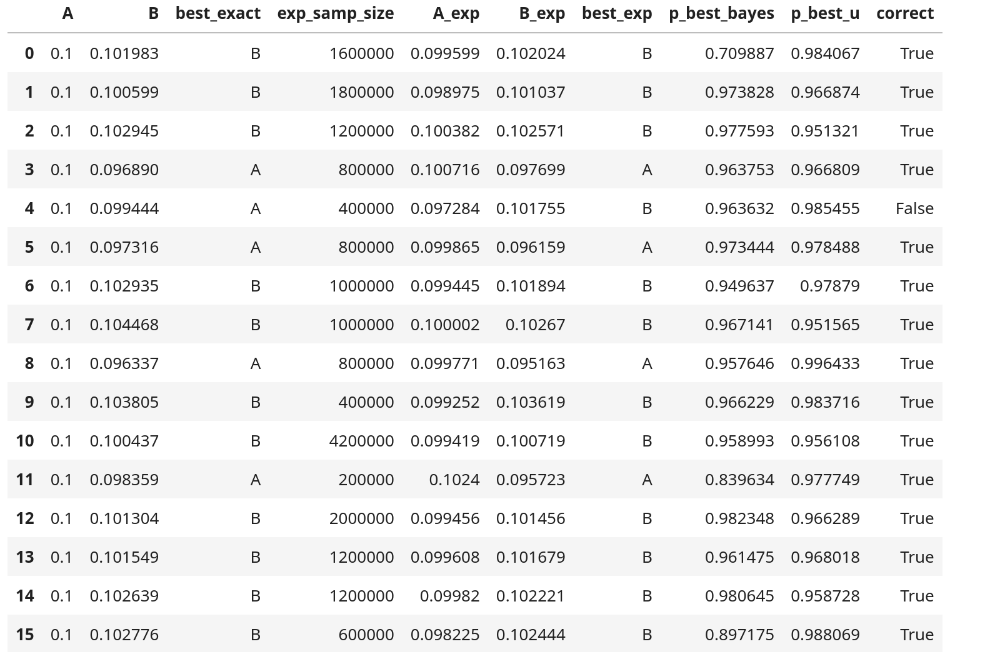The height and width of the screenshot is (652, 981).
Task: Click B value 0.104468
Action: [x=124, y=325]
